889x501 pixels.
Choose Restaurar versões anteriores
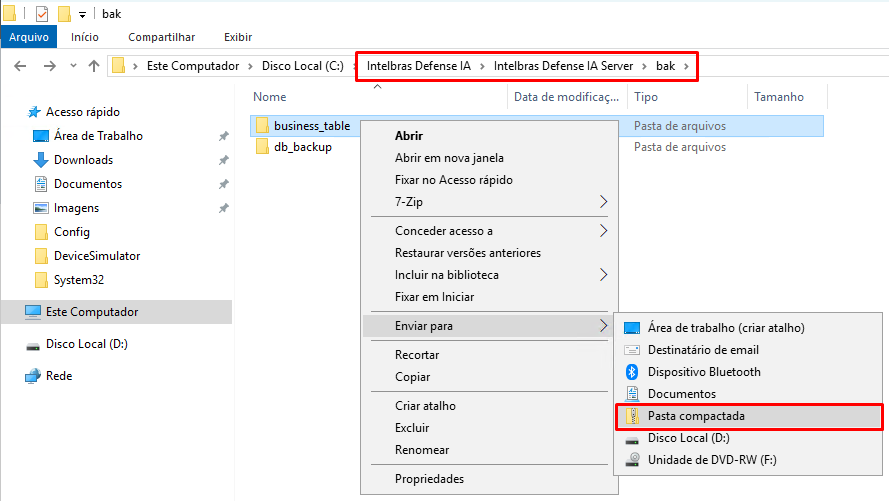(489, 253)
